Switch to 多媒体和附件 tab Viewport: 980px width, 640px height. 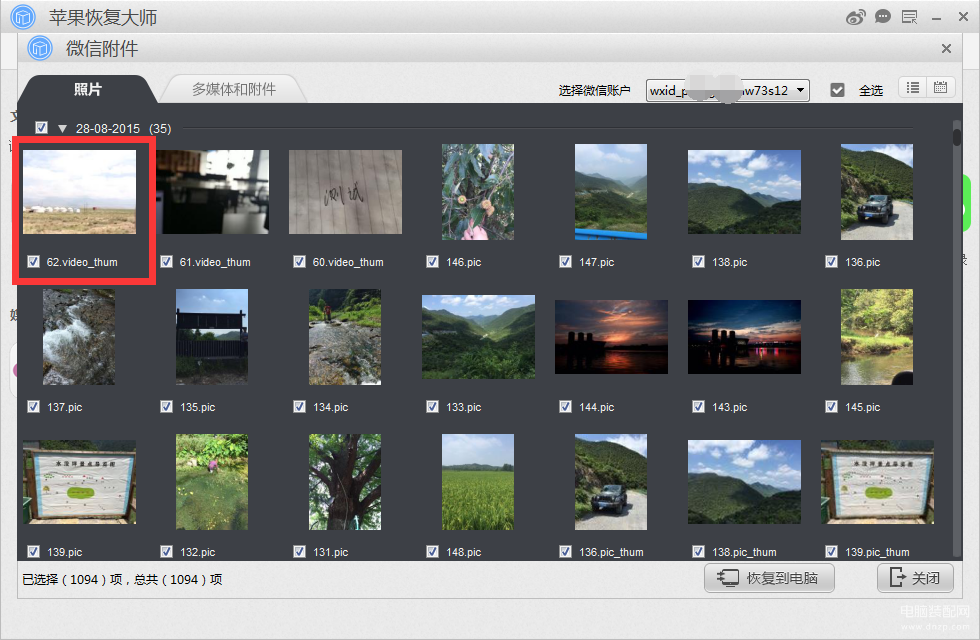[234, 89]
